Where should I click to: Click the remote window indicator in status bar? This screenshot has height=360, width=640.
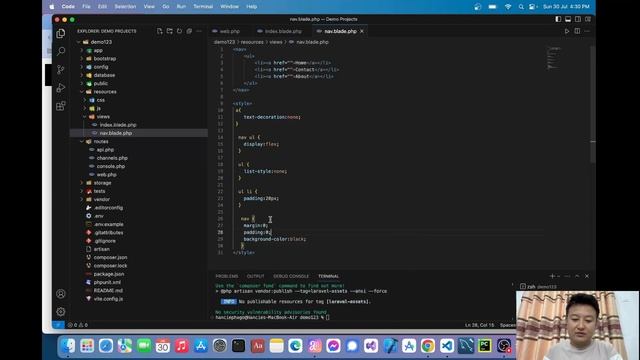58,325
